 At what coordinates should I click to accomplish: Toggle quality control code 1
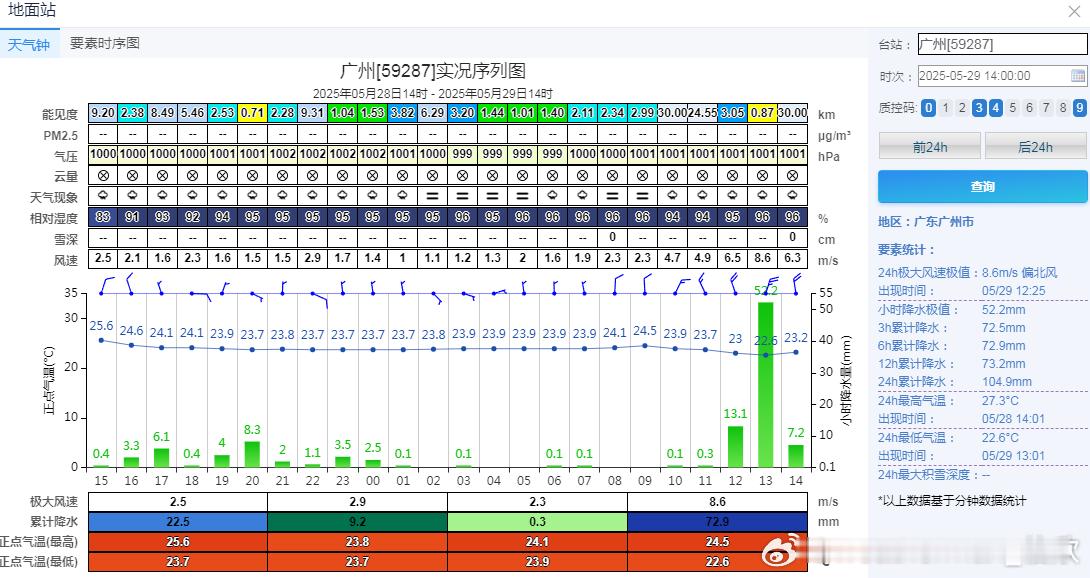945,108
